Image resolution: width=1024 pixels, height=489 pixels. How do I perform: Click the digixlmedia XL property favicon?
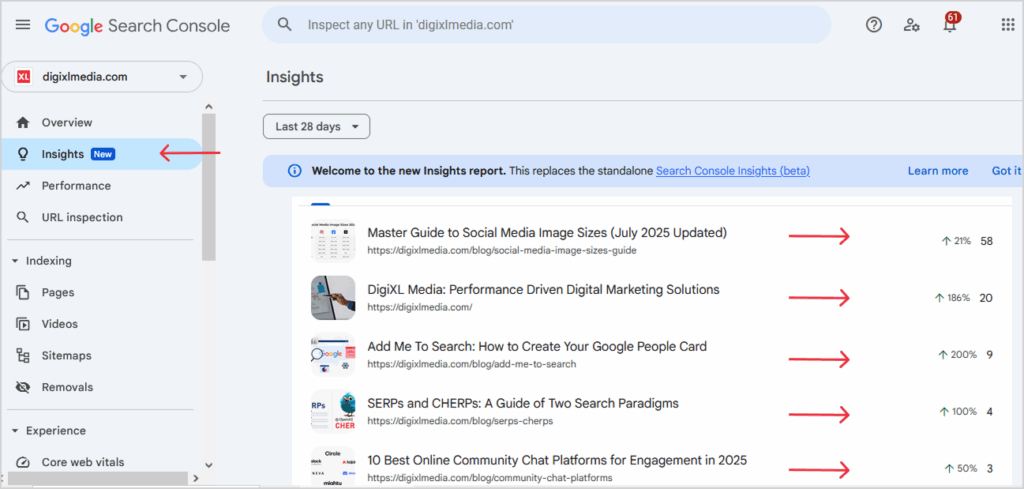[24, 77]
